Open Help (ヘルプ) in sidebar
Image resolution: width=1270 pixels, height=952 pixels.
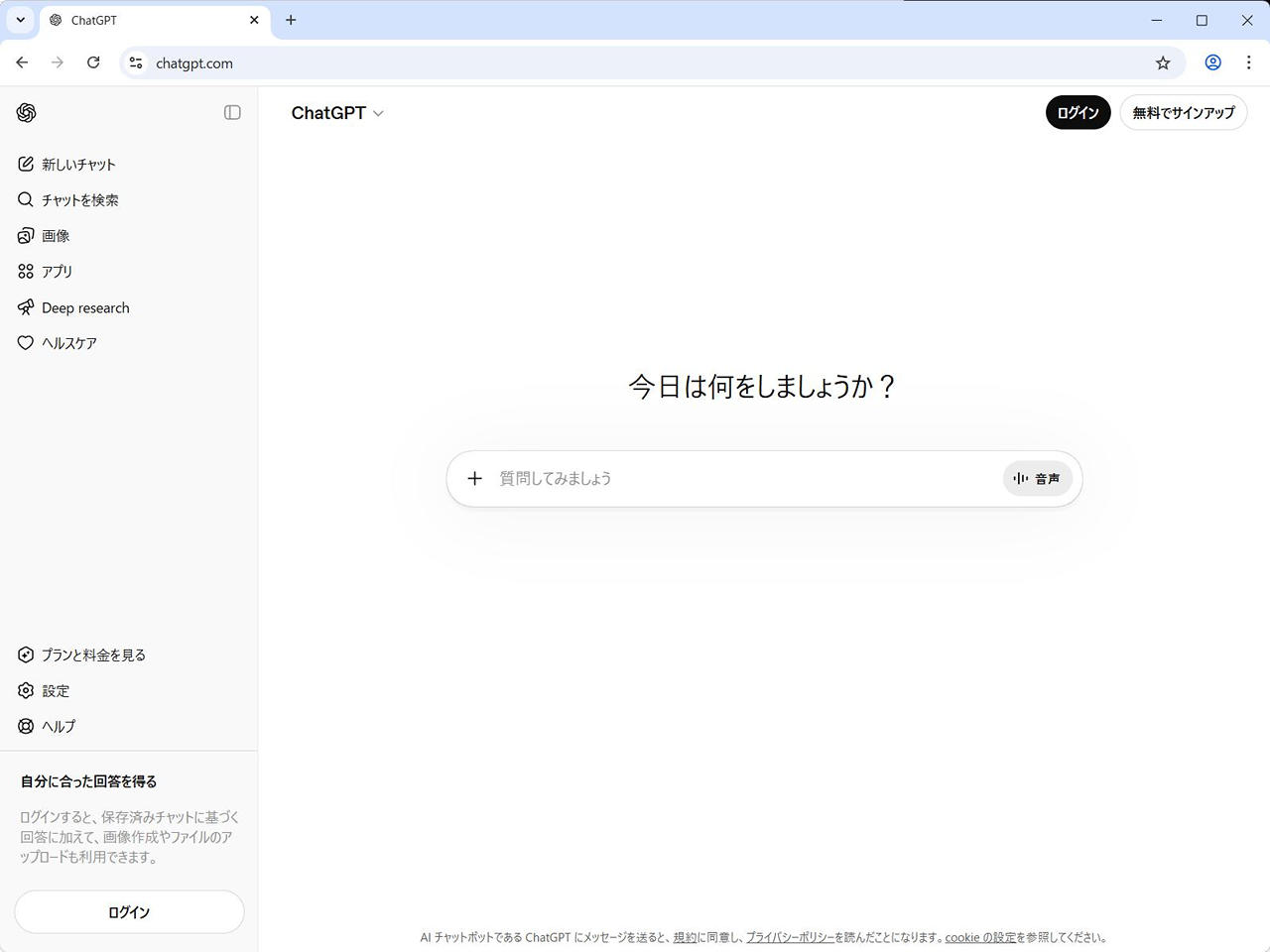59,727
